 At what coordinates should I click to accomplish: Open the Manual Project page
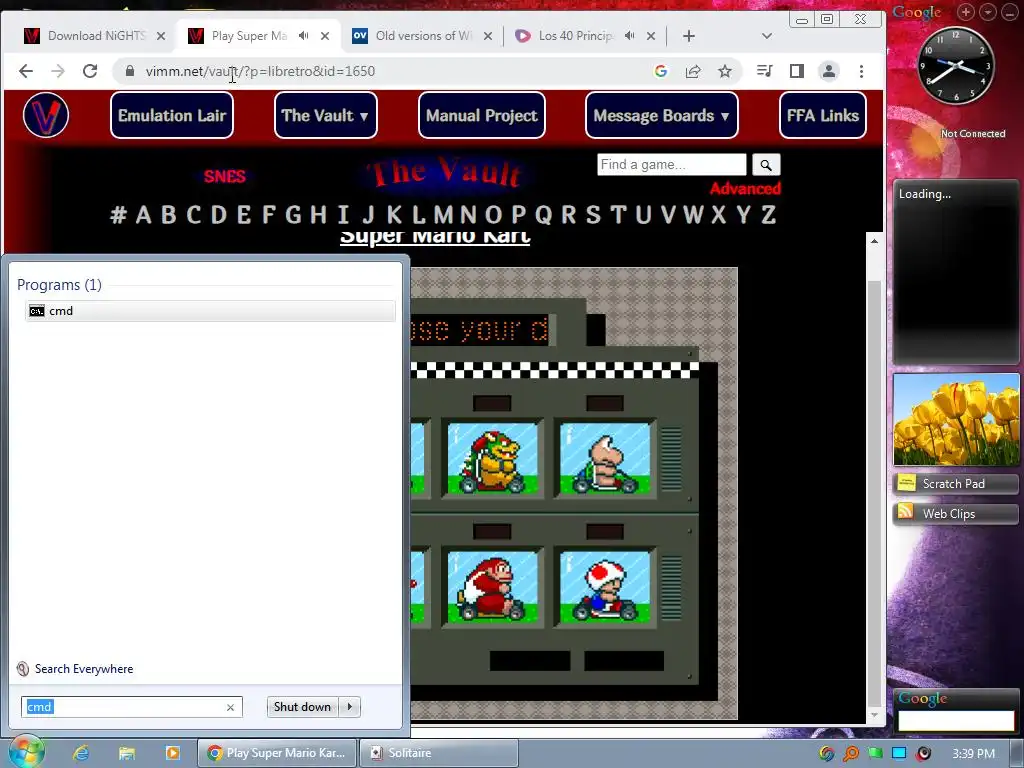481,116
